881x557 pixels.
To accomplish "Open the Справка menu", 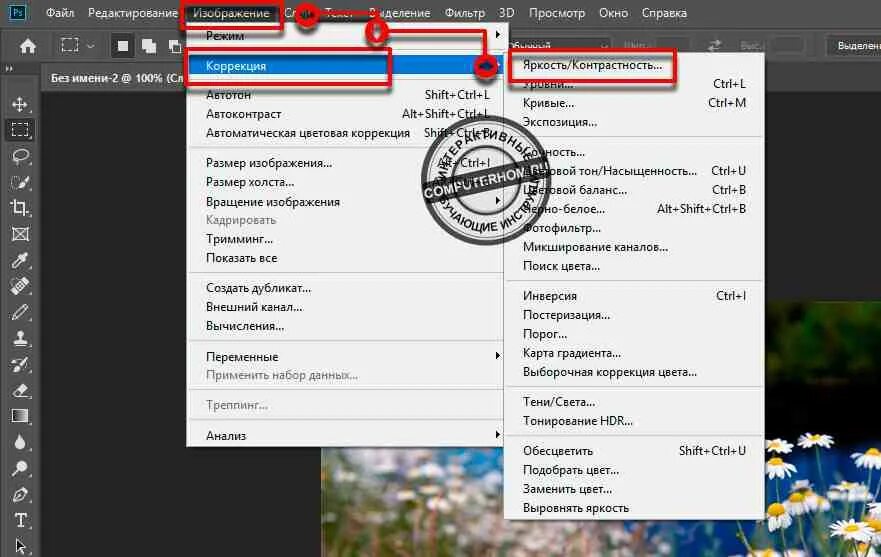I will click(x=664, y=12).
